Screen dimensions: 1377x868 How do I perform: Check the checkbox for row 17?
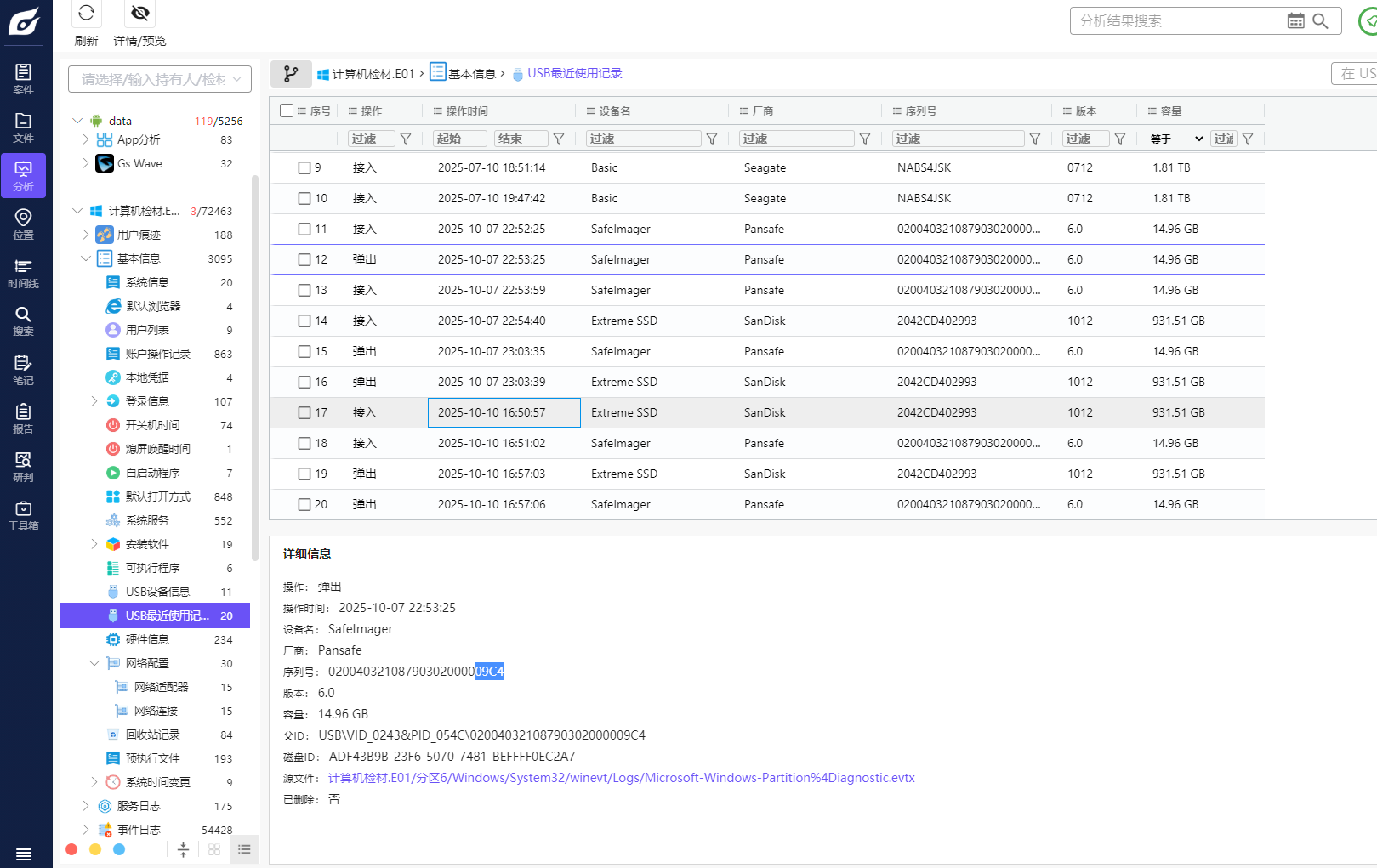(x=304, y=413)
